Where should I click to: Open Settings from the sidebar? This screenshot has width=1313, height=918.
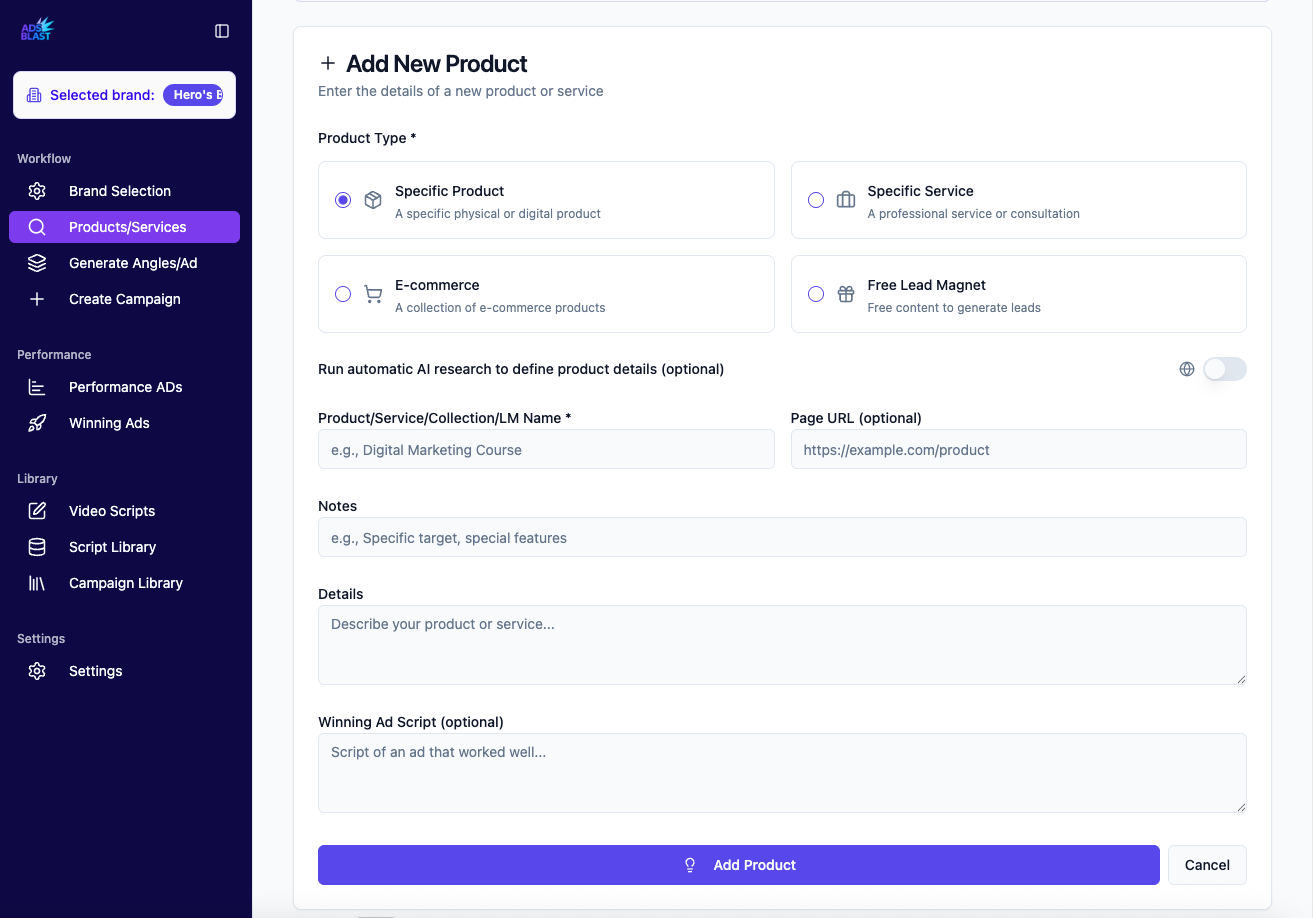(x=95, y=671)
